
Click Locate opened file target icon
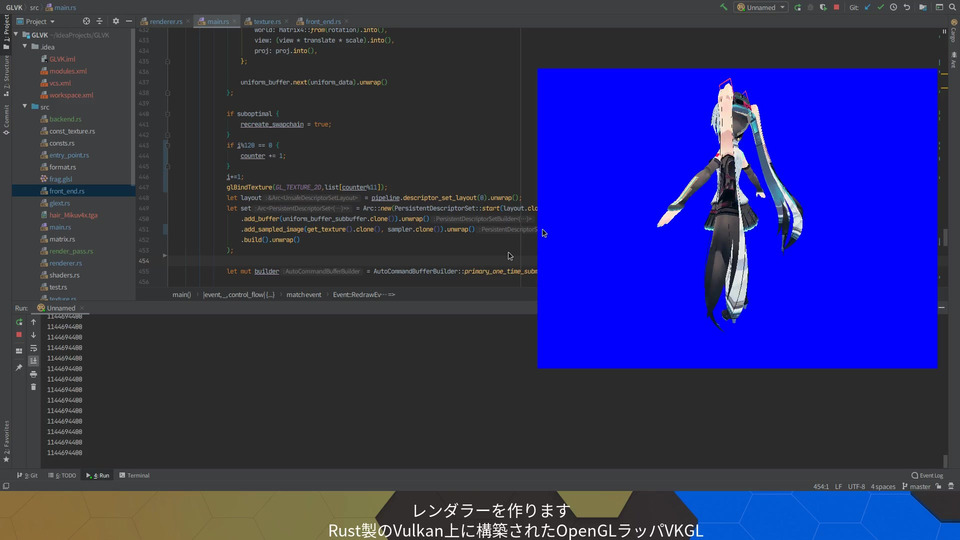pos(86,21)
